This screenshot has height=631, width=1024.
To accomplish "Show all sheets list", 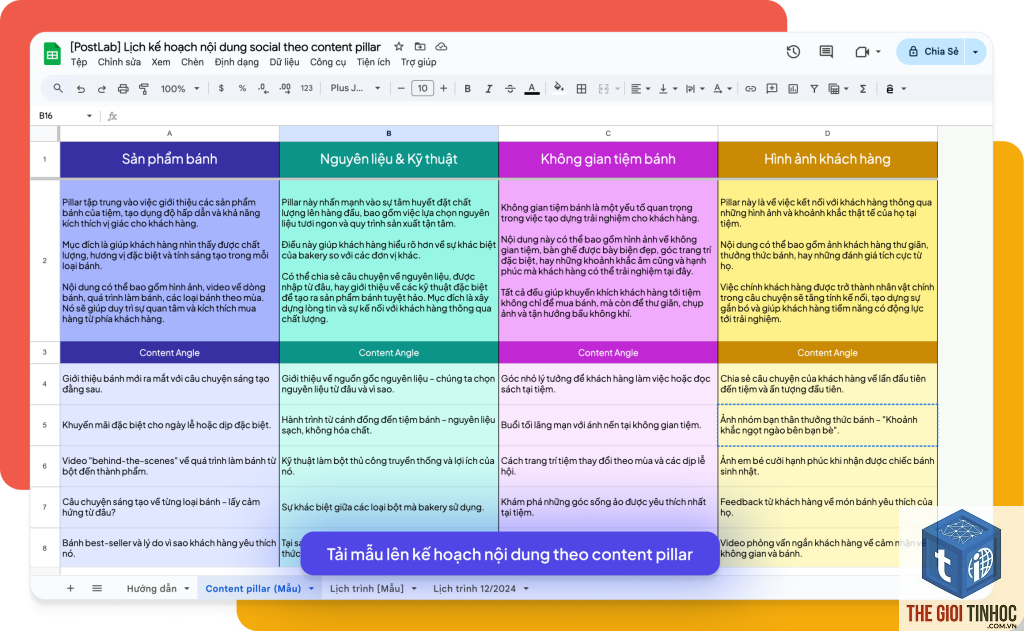I will pyautogui.click(x=97, y=589).
